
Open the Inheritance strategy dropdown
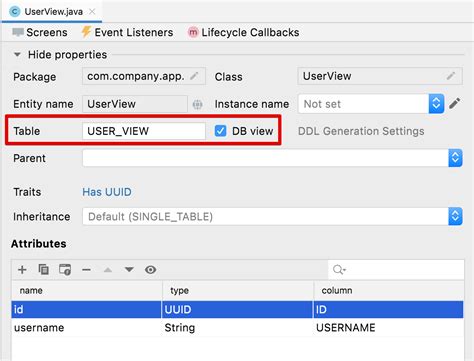[x=455, y=217]
